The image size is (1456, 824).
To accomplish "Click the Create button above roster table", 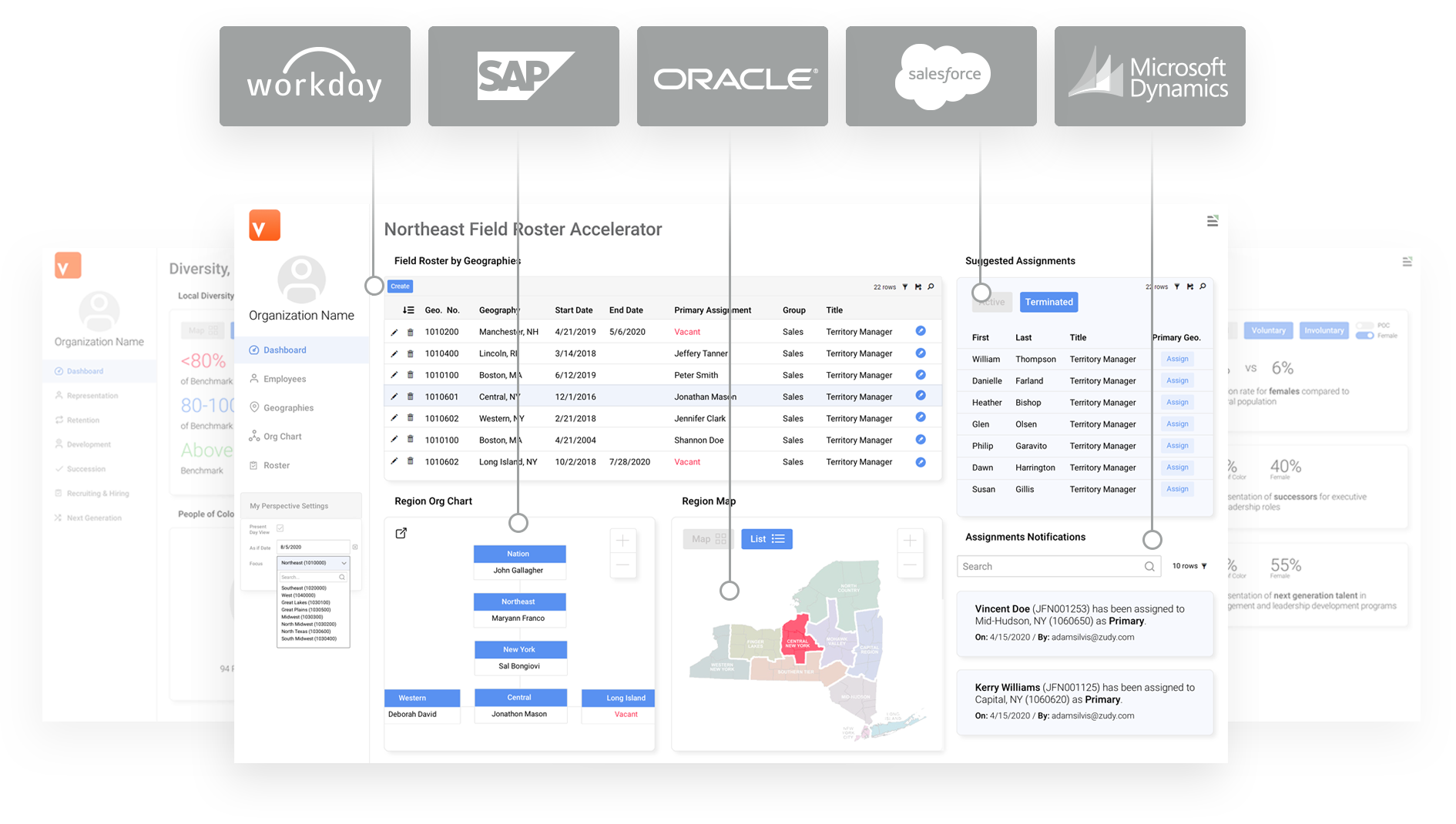I will pyautogui.click(x=401, y=286).
